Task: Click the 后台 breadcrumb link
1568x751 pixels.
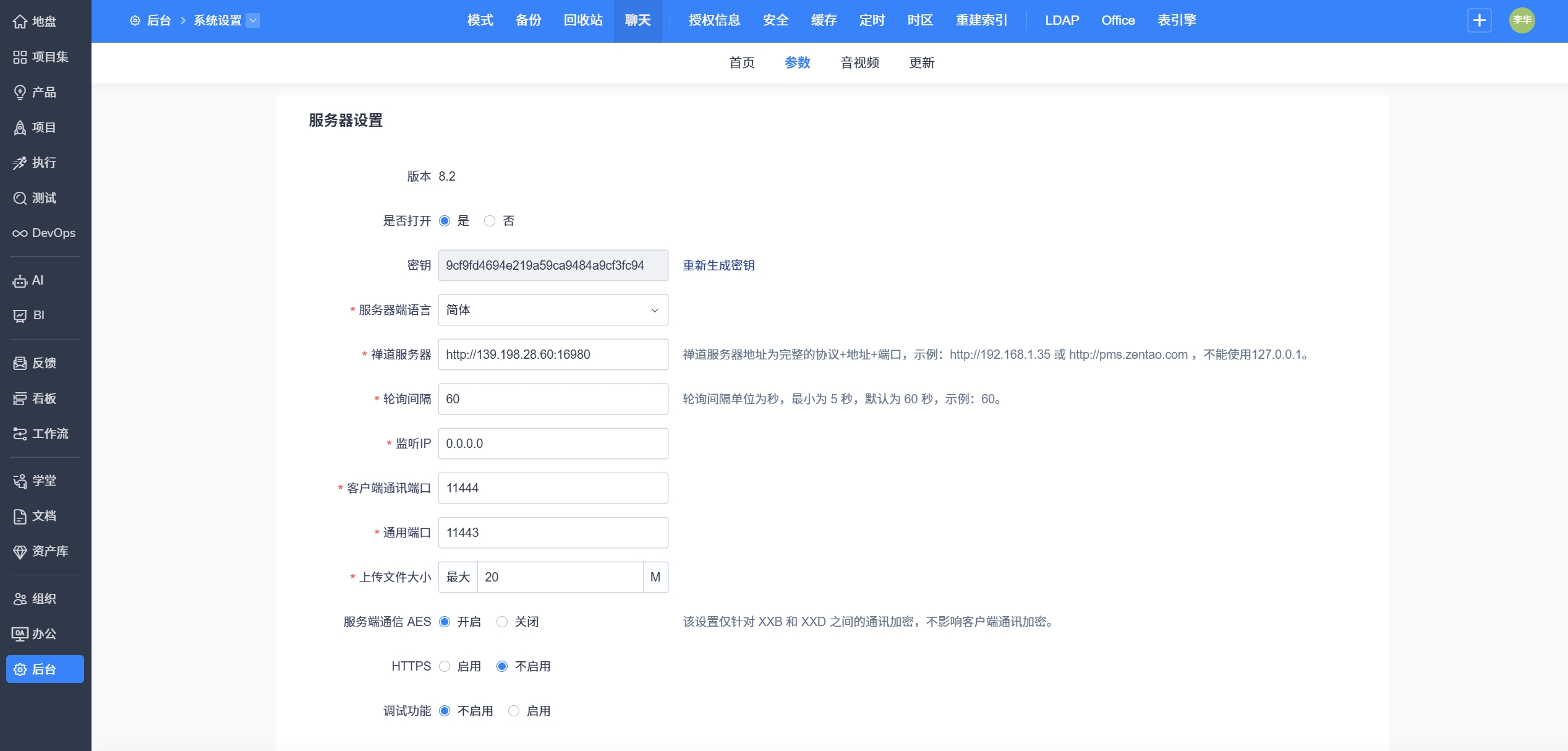Action: pyautogui.click(x=158, y=20)
